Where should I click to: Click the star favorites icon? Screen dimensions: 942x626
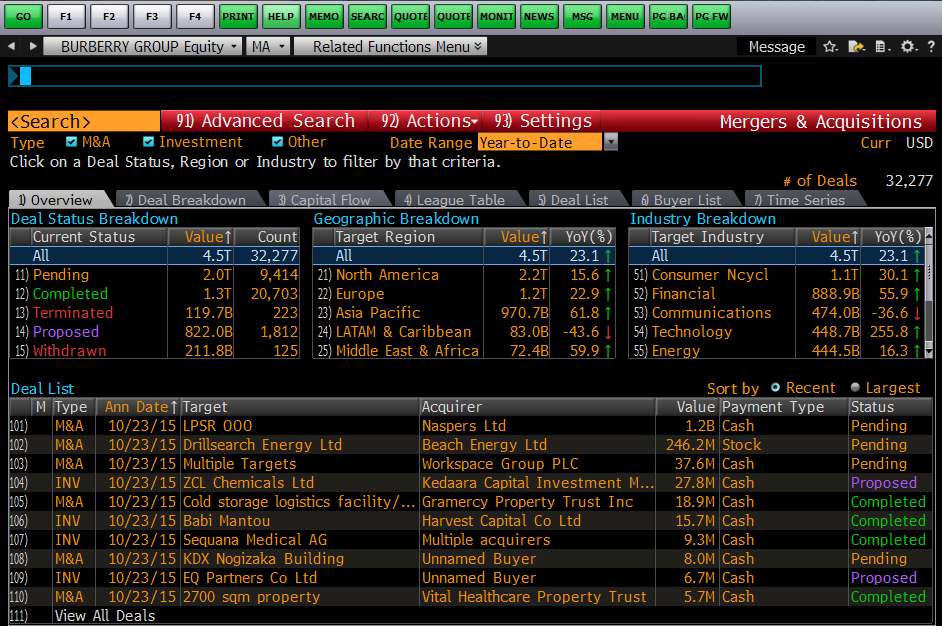point(830,46)
